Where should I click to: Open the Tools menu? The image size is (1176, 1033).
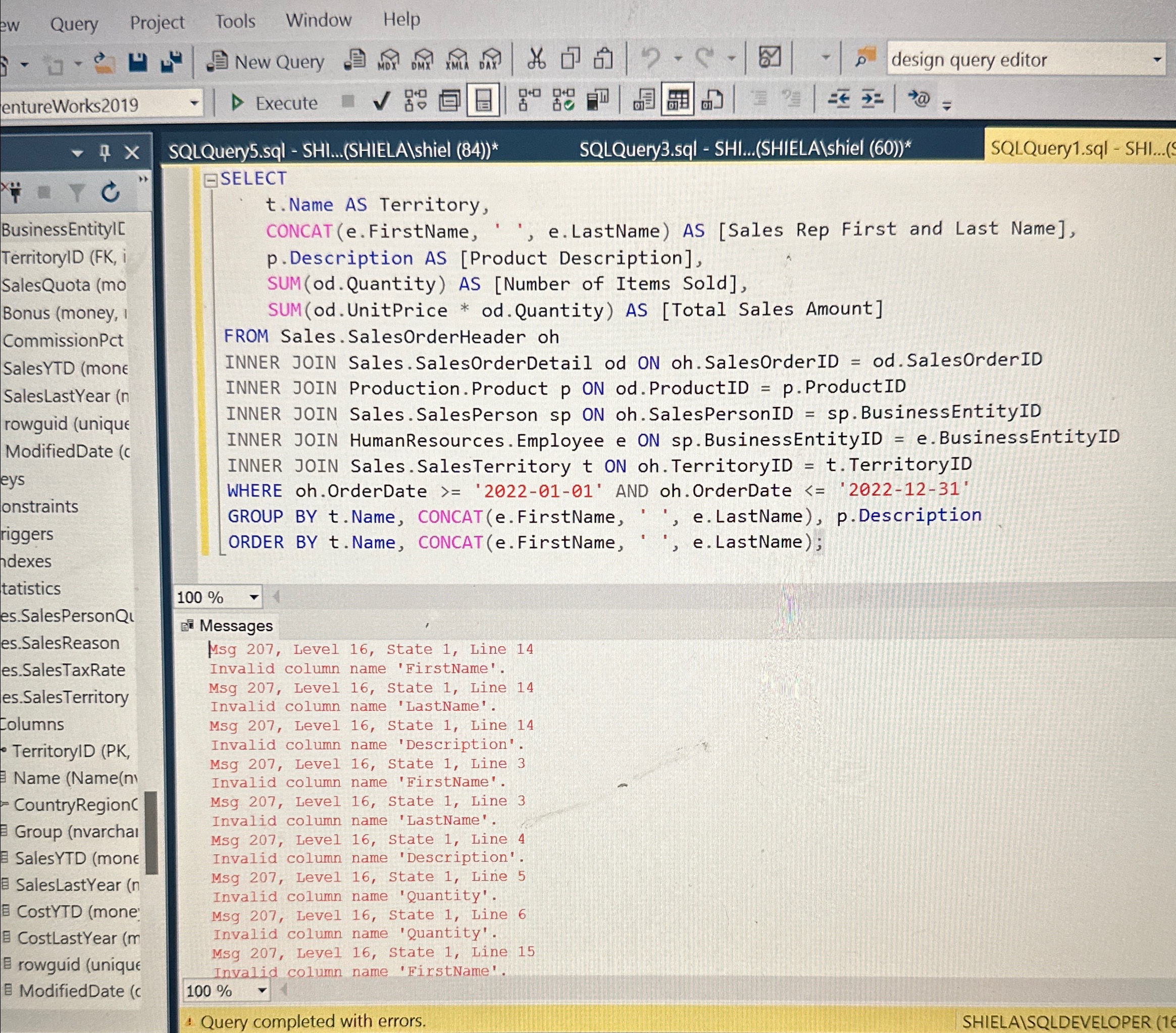point(235,20)
